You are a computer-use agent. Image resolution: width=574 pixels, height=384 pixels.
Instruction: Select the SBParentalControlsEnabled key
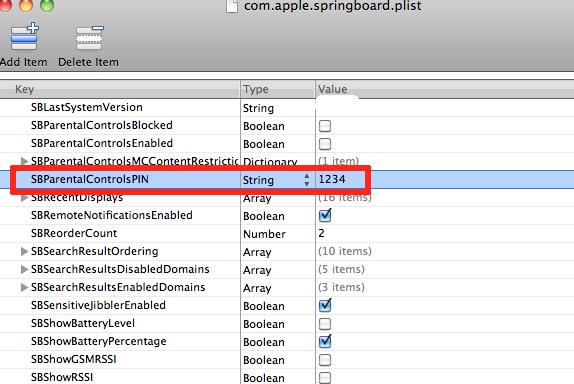(x=102, y=143)
